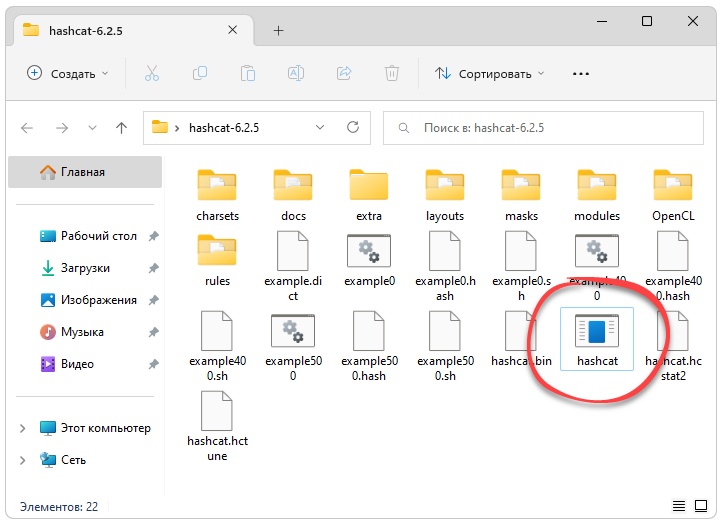Select the masks folder

coord(521,195)
